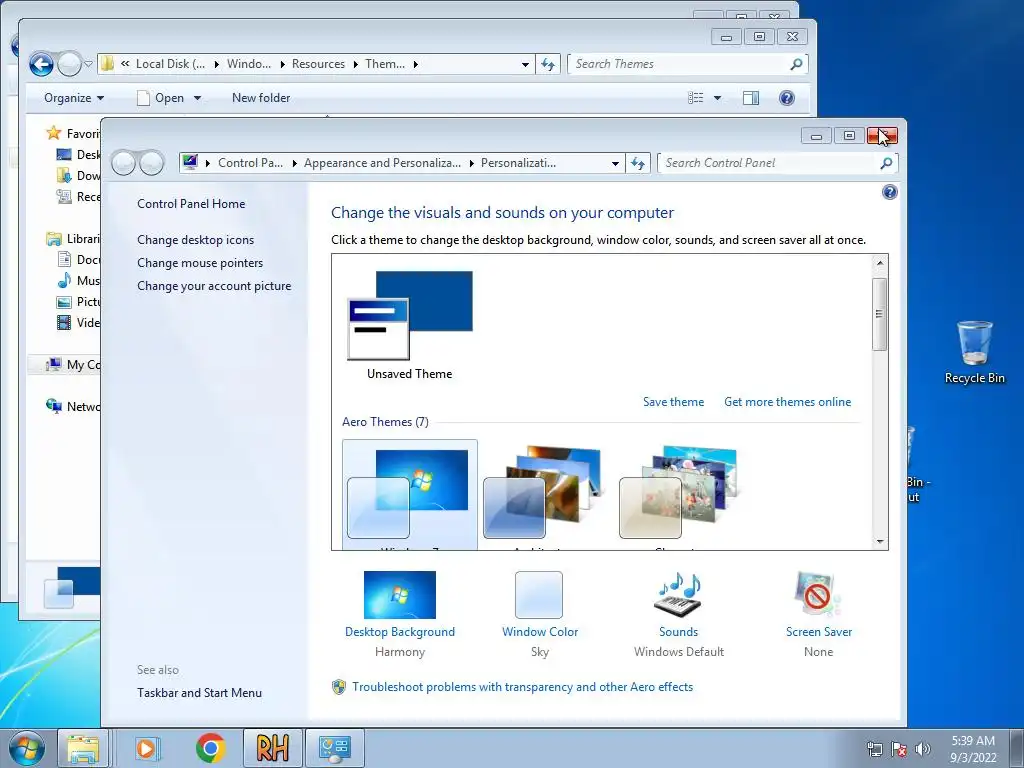
Task: Open Windows Explorer from the taskbar
Action: [x=83, y=748]
